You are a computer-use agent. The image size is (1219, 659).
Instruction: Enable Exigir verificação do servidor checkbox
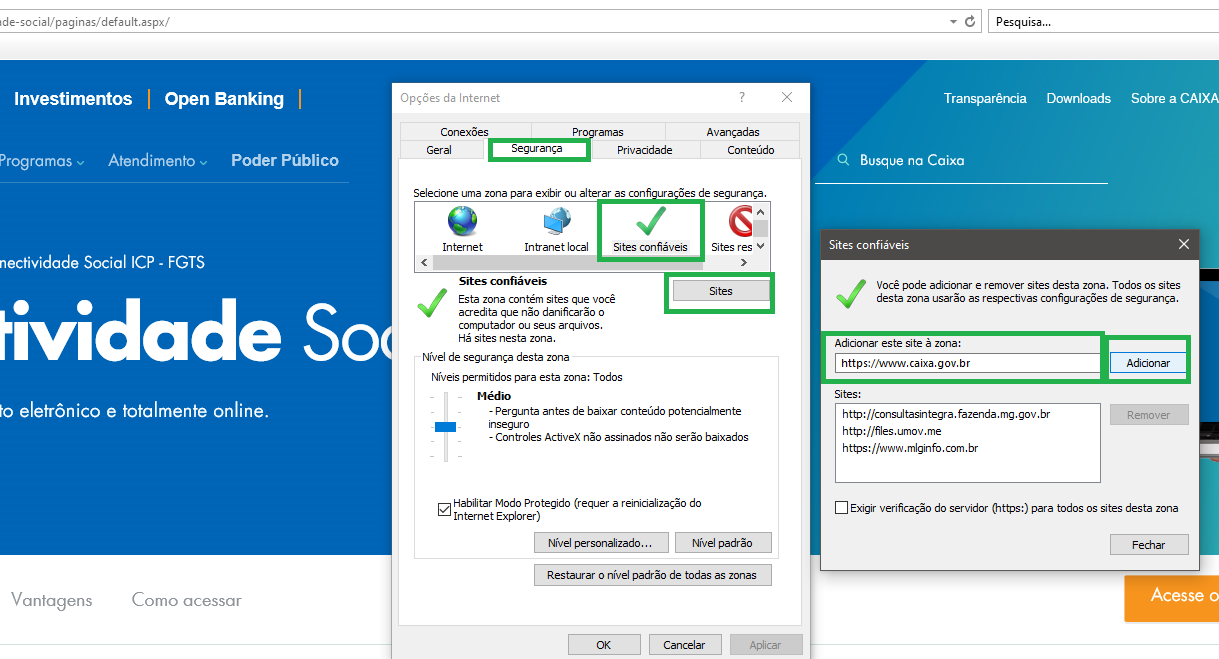coord(841,508)
